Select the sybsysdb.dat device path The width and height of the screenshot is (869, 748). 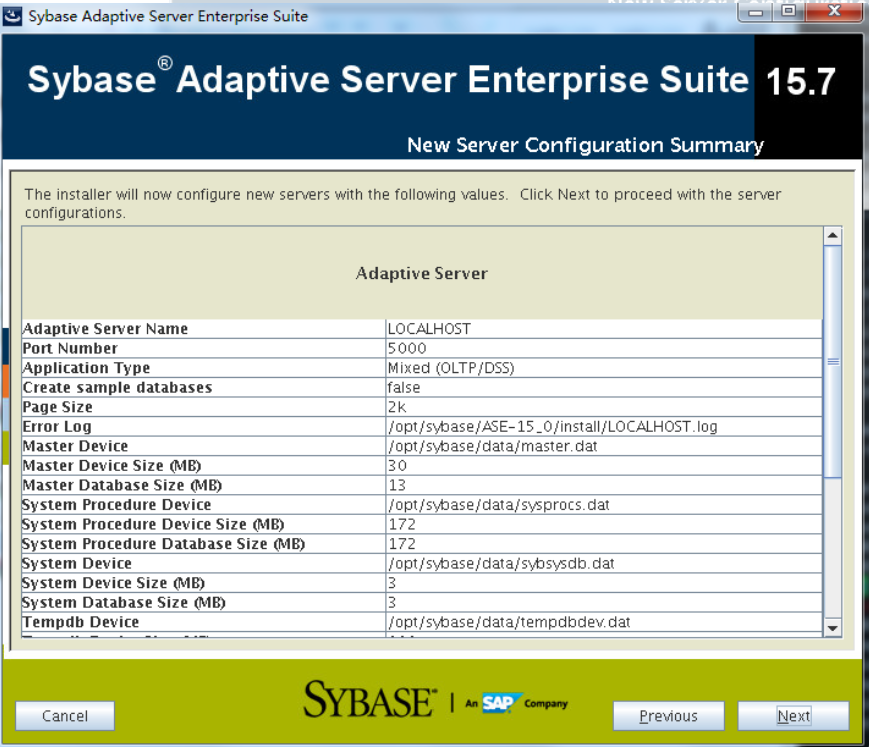pos(501,563)
